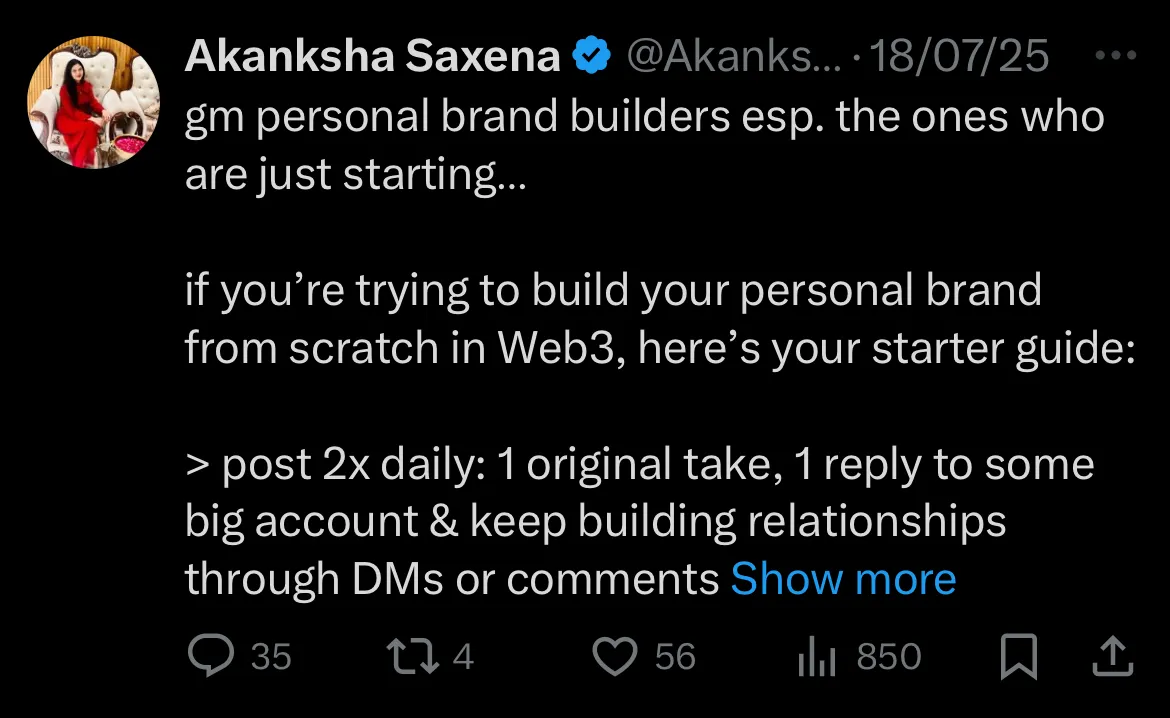This screenshot has width=1170, height=718.
Task: Click the 18/07/25 post date
Action: tap(960, 57)
